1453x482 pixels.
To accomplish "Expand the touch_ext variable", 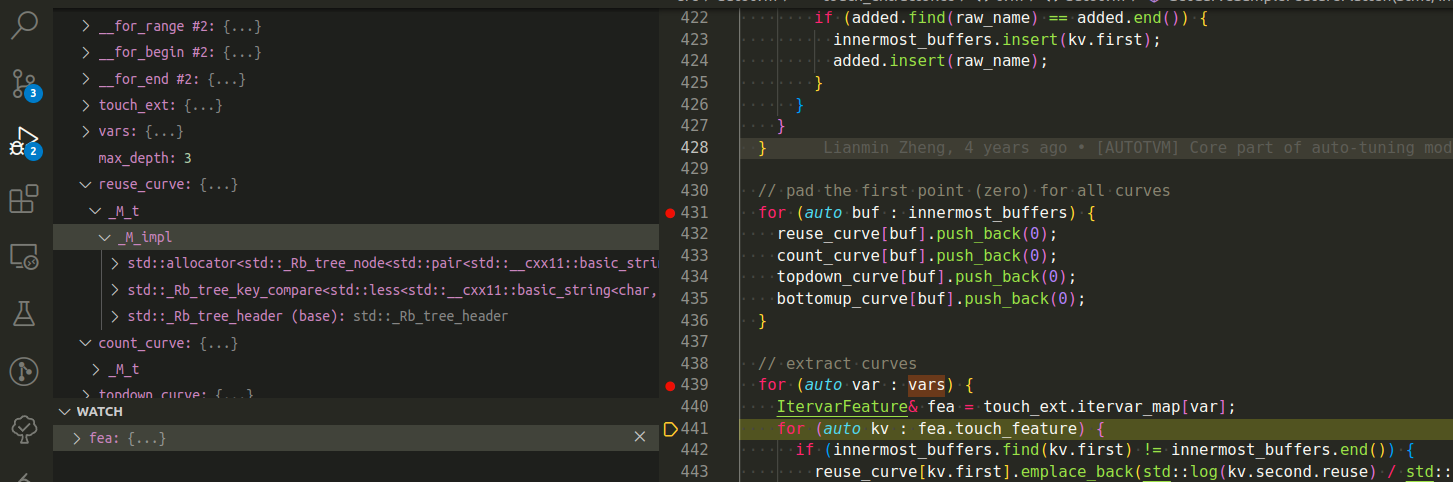I will [x=86, y=105].
